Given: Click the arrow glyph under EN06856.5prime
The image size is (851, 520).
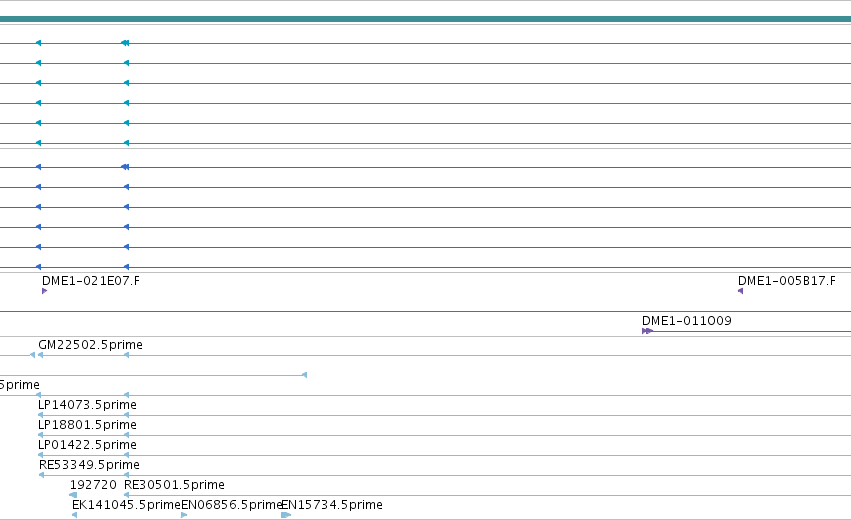Looking at the screenshot, I should (184, 515).
